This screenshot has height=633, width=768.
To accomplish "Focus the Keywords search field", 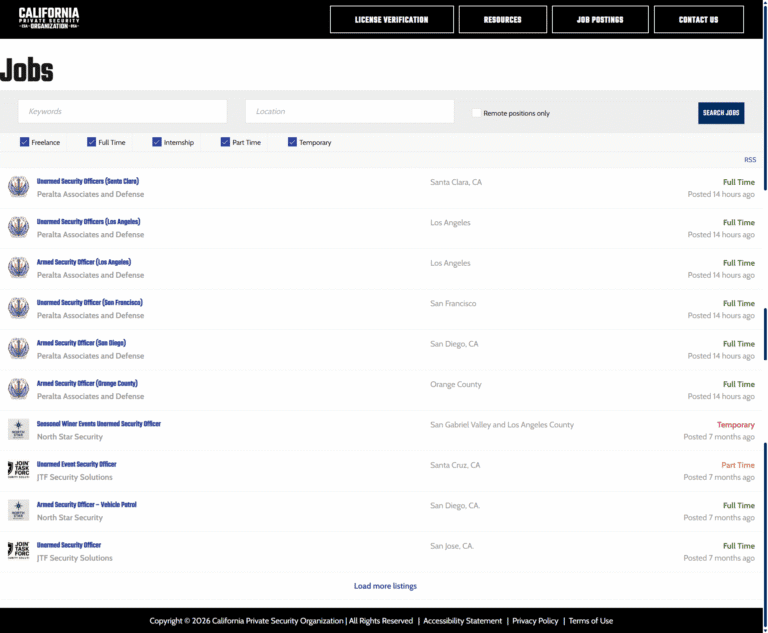I will coord(122,111).
